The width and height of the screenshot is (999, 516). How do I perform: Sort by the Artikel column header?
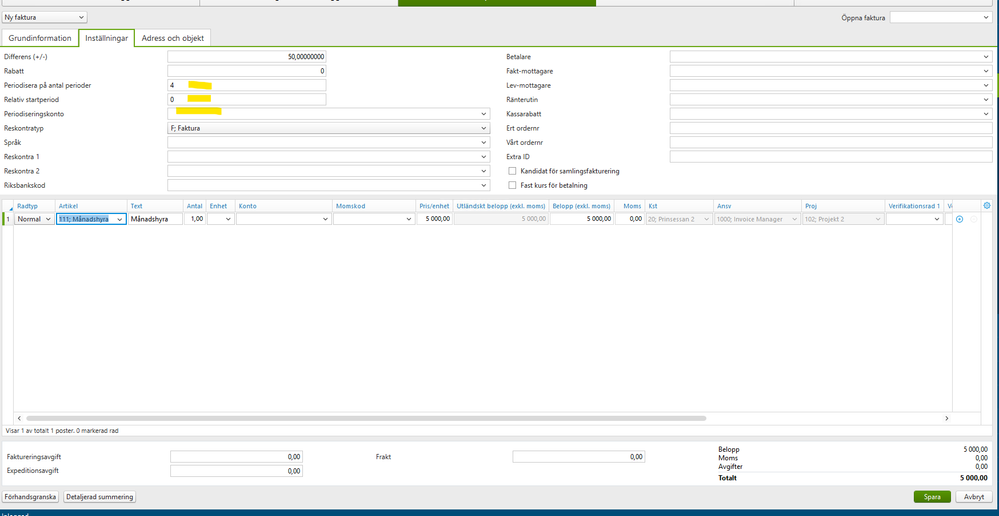(x=91, y=206)
